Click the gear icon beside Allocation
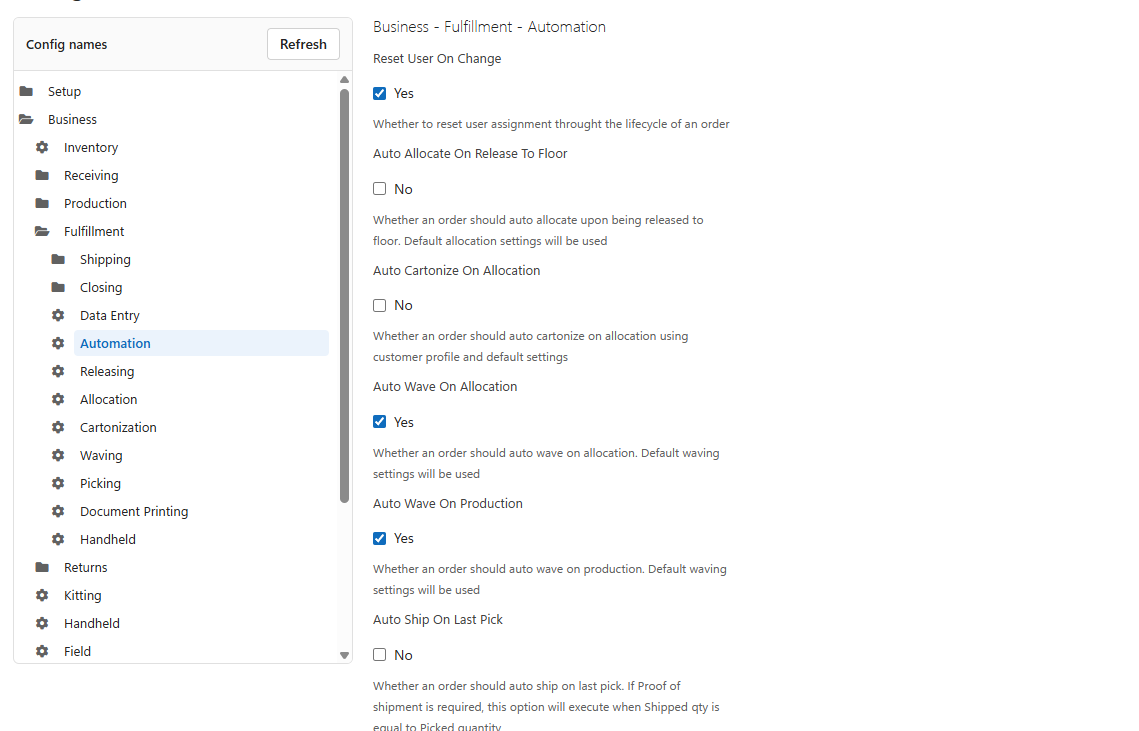The height and width of the screenshot is (731, 1139). pyautogui.click(x=58, y=400)
